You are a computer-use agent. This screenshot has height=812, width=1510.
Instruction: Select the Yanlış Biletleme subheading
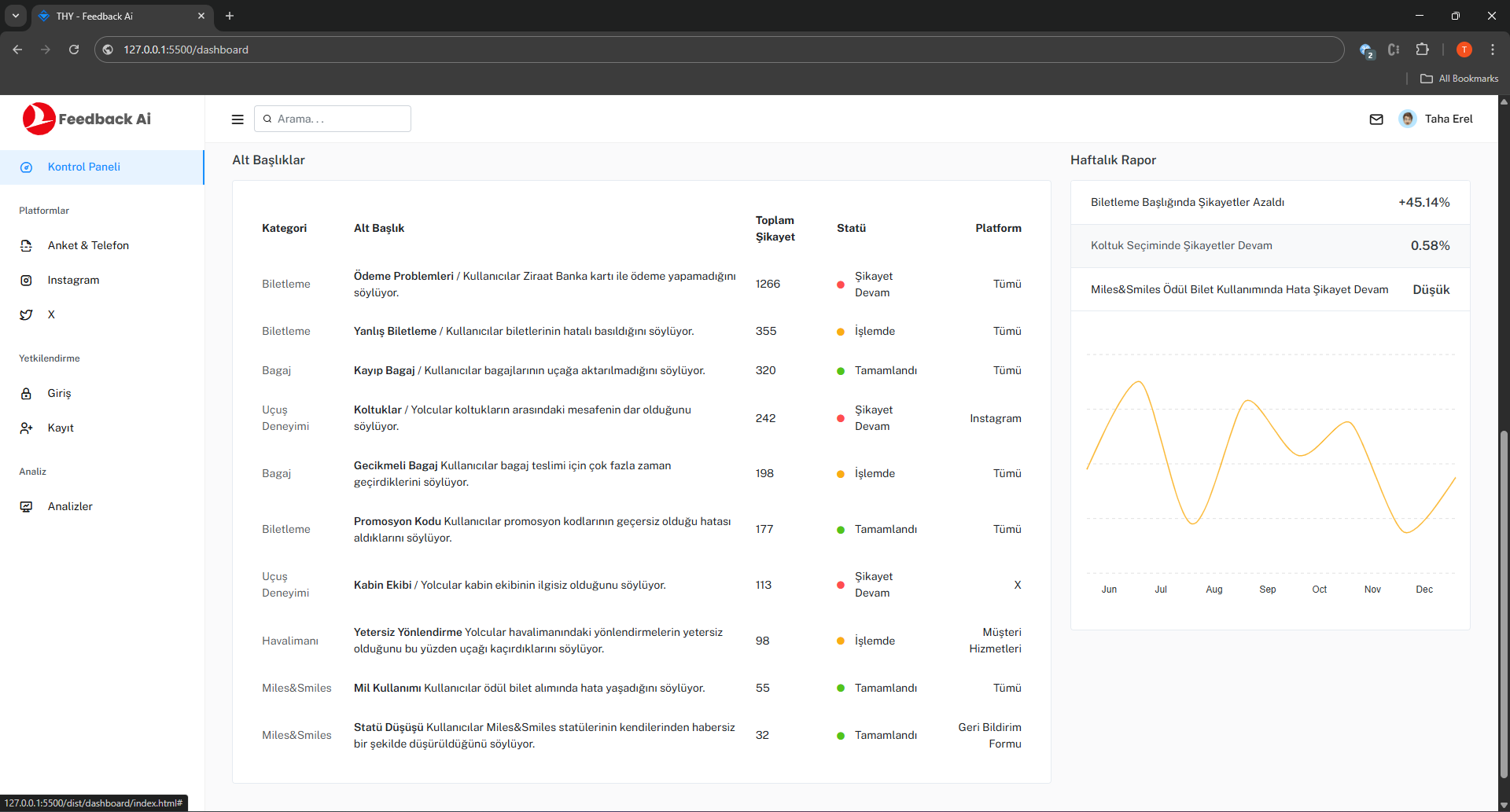click(395, 332)
